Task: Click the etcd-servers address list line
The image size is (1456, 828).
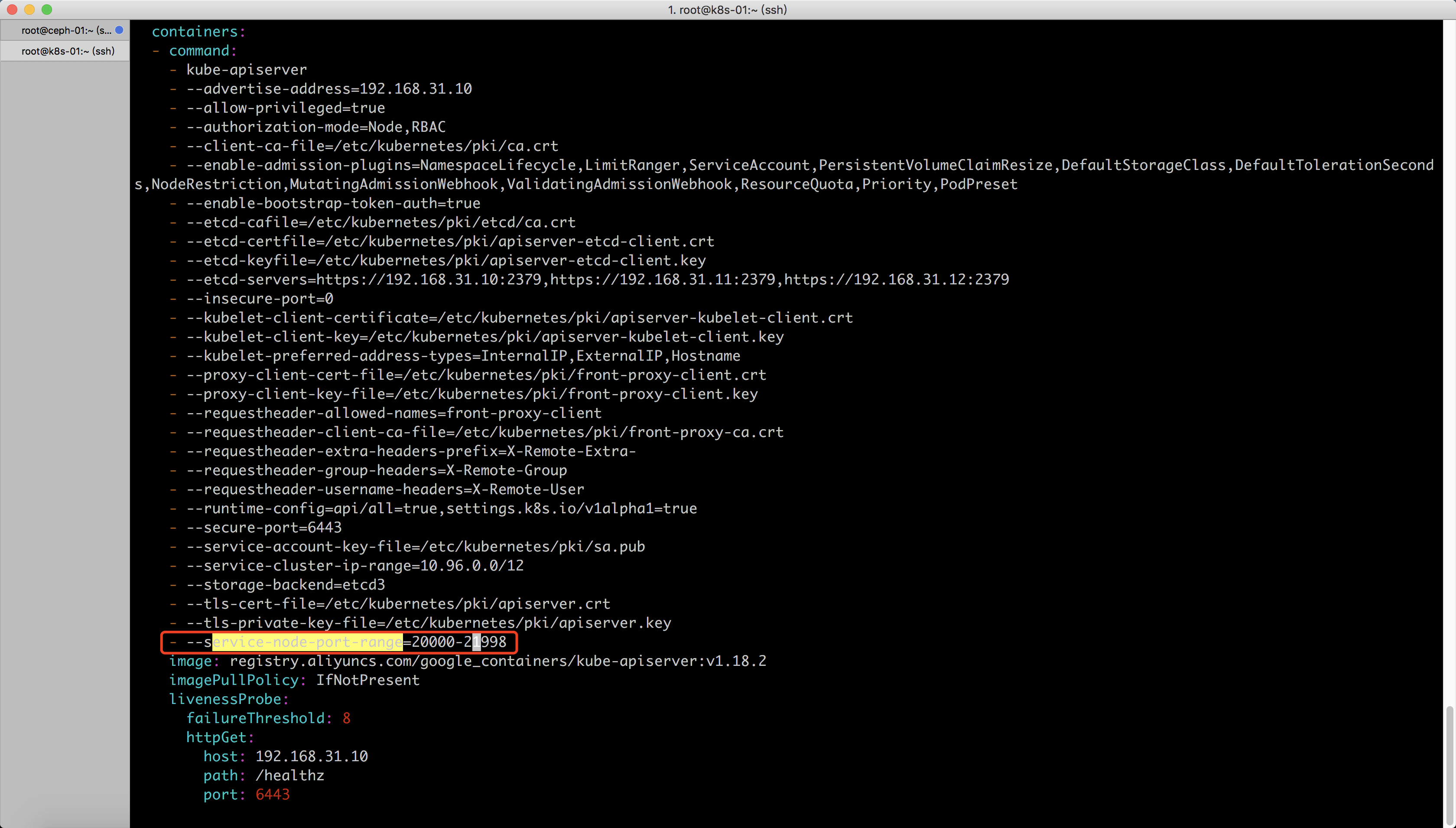Action: click(597, 279)
